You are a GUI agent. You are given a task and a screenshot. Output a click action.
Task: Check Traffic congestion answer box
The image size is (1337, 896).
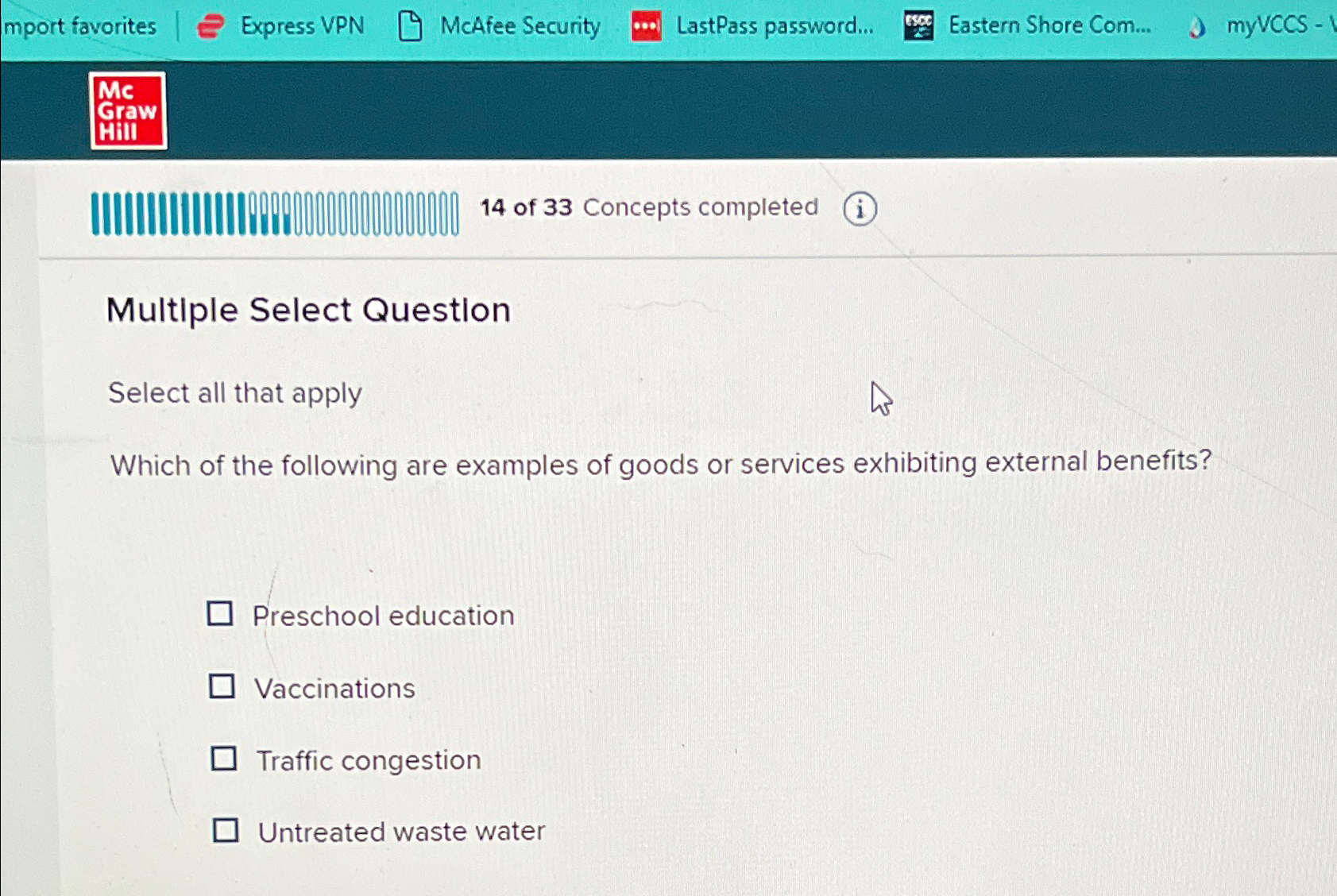[223, 757]
